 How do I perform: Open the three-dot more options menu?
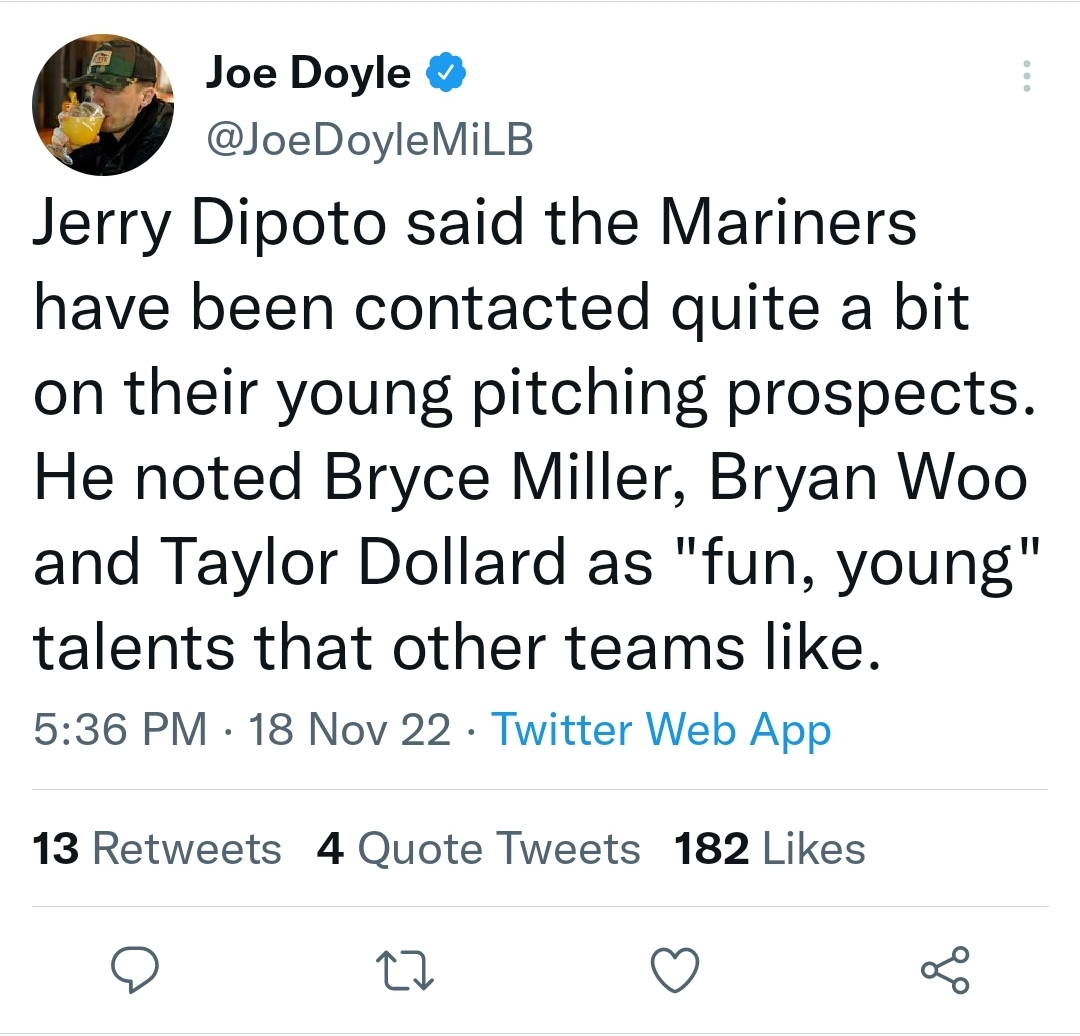tap(1027, 76)
